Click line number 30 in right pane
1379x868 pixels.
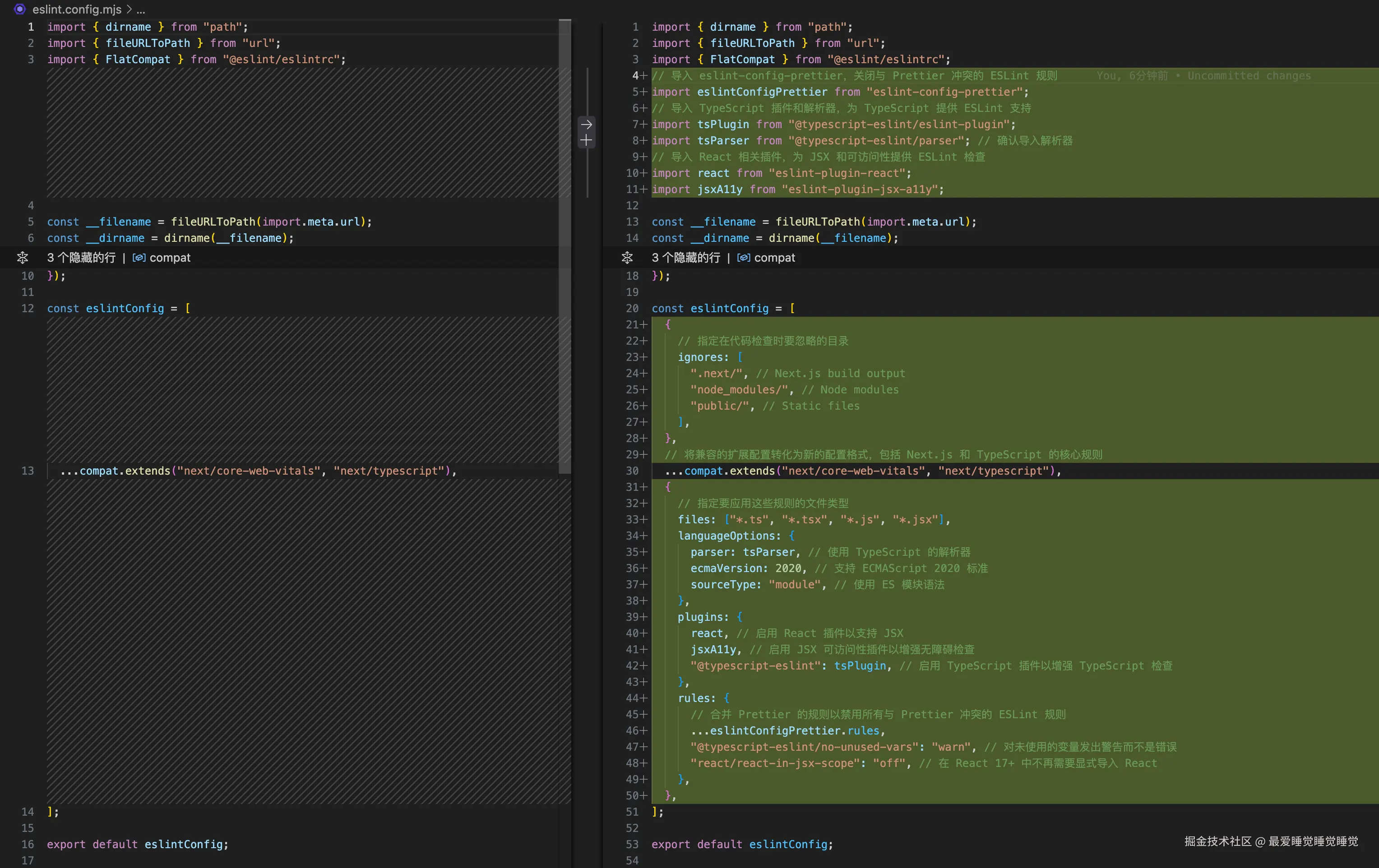(632, 471)
